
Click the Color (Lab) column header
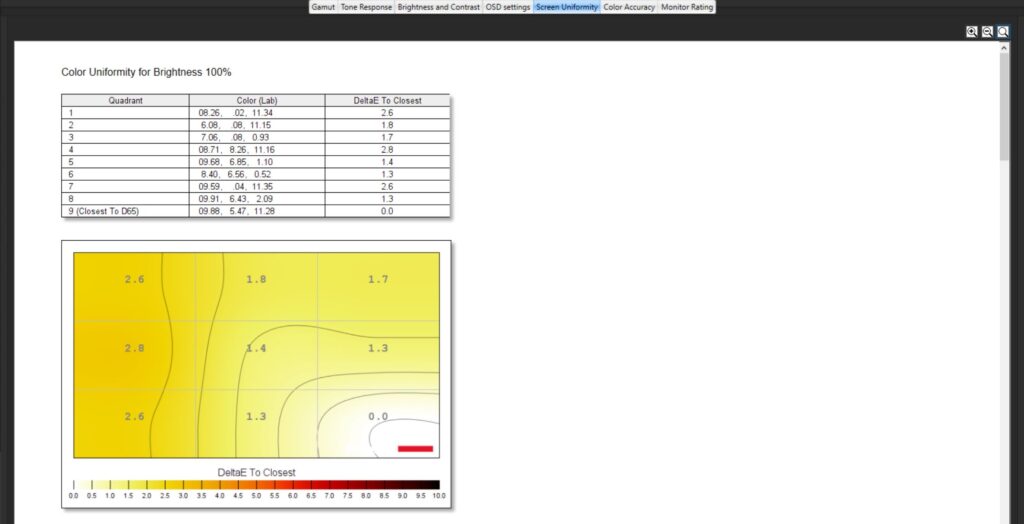(256, 100)
